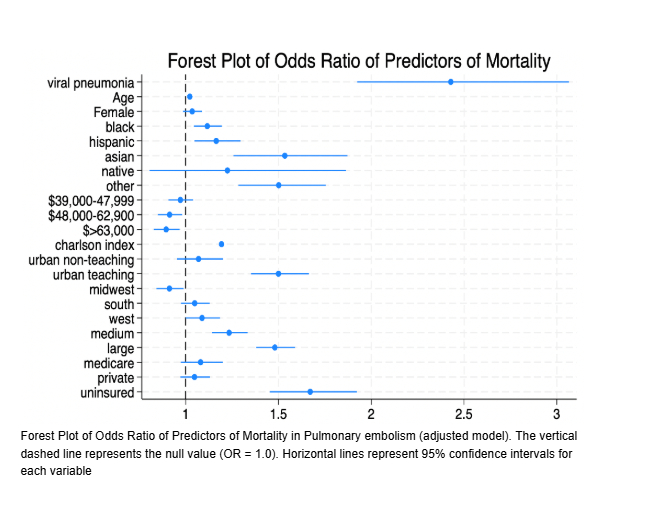Click the viral pneumonia odds ratio point
Viewport: 646px width, 506px height.
pyautogui.click(x=451, y=82)
